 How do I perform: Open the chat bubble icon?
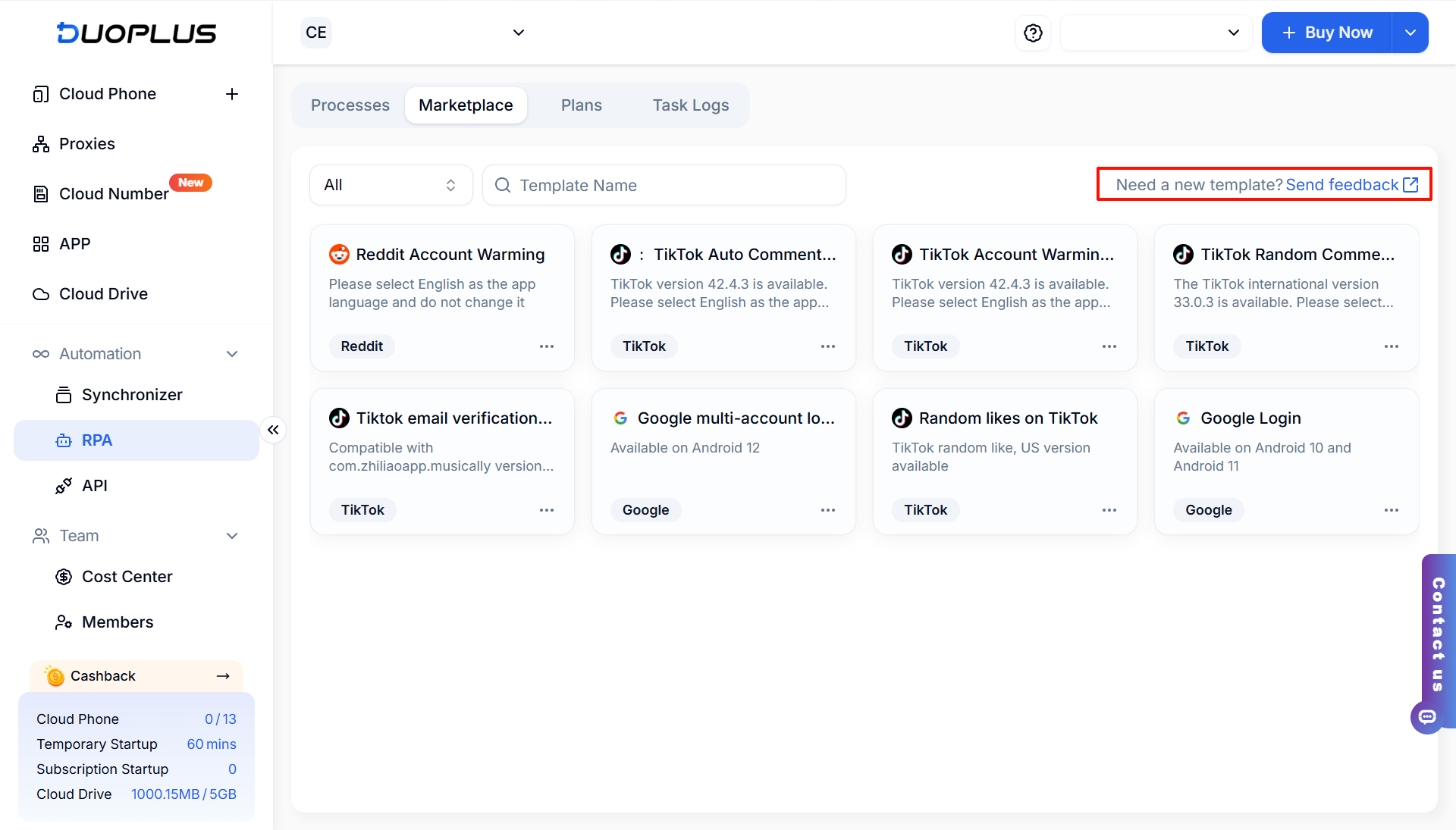[x=1427, y=716]
